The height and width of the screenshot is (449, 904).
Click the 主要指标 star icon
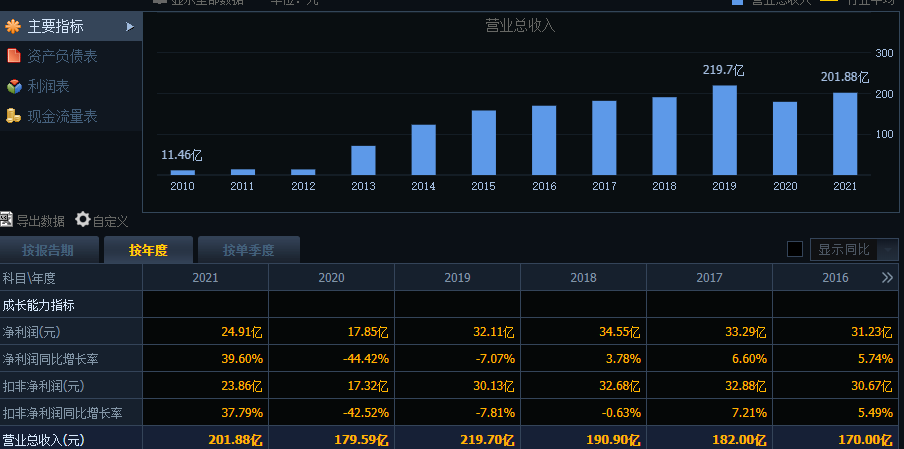tap(13, 27)
